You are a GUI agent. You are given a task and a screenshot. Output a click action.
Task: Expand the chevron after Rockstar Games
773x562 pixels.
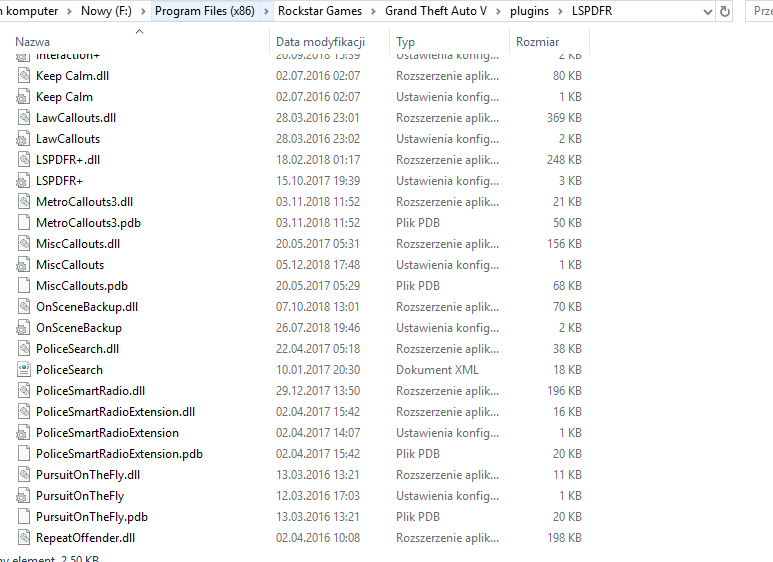click(x=373, y=11)
